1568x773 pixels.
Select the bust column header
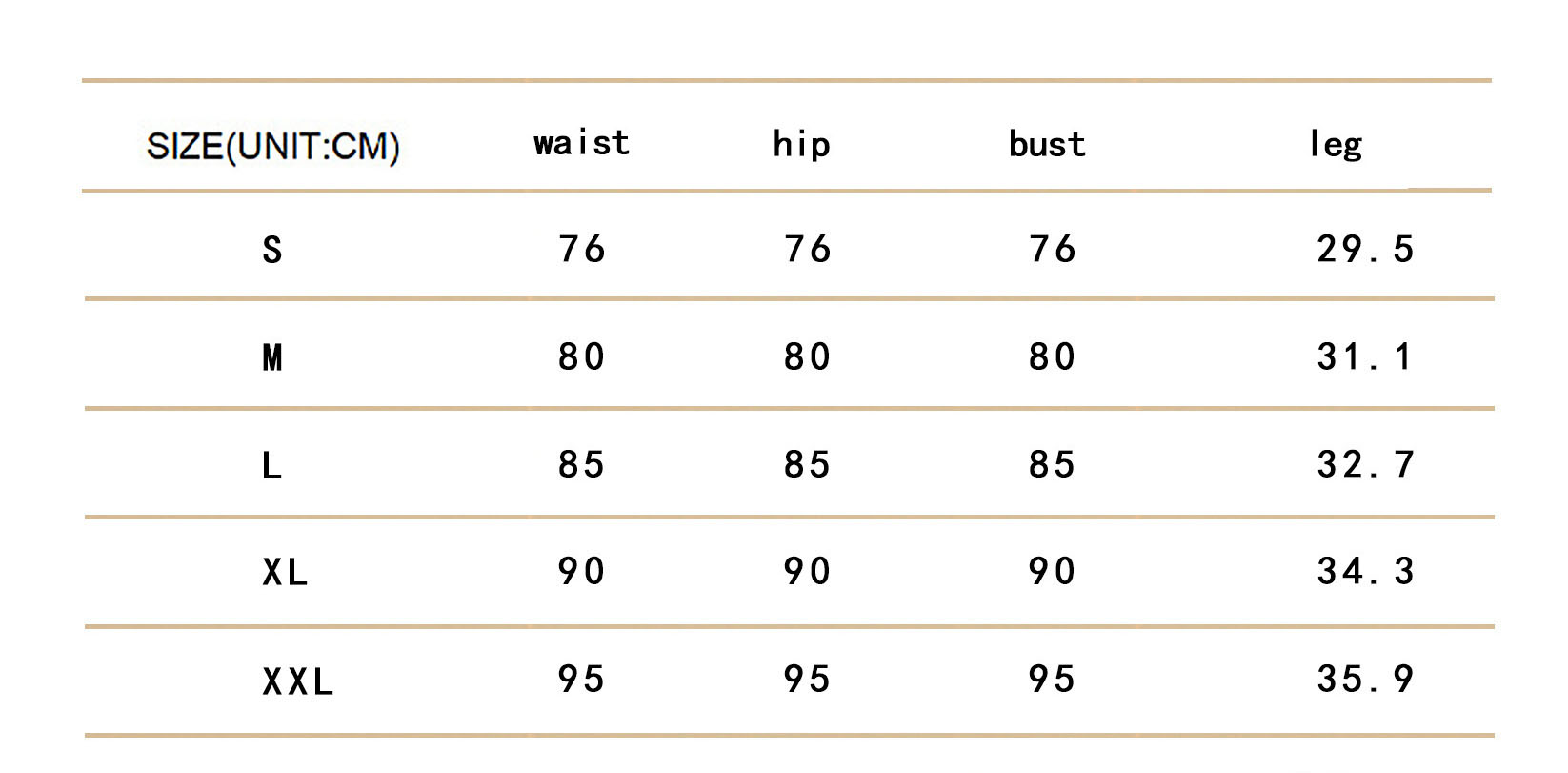pos(1047,144)
